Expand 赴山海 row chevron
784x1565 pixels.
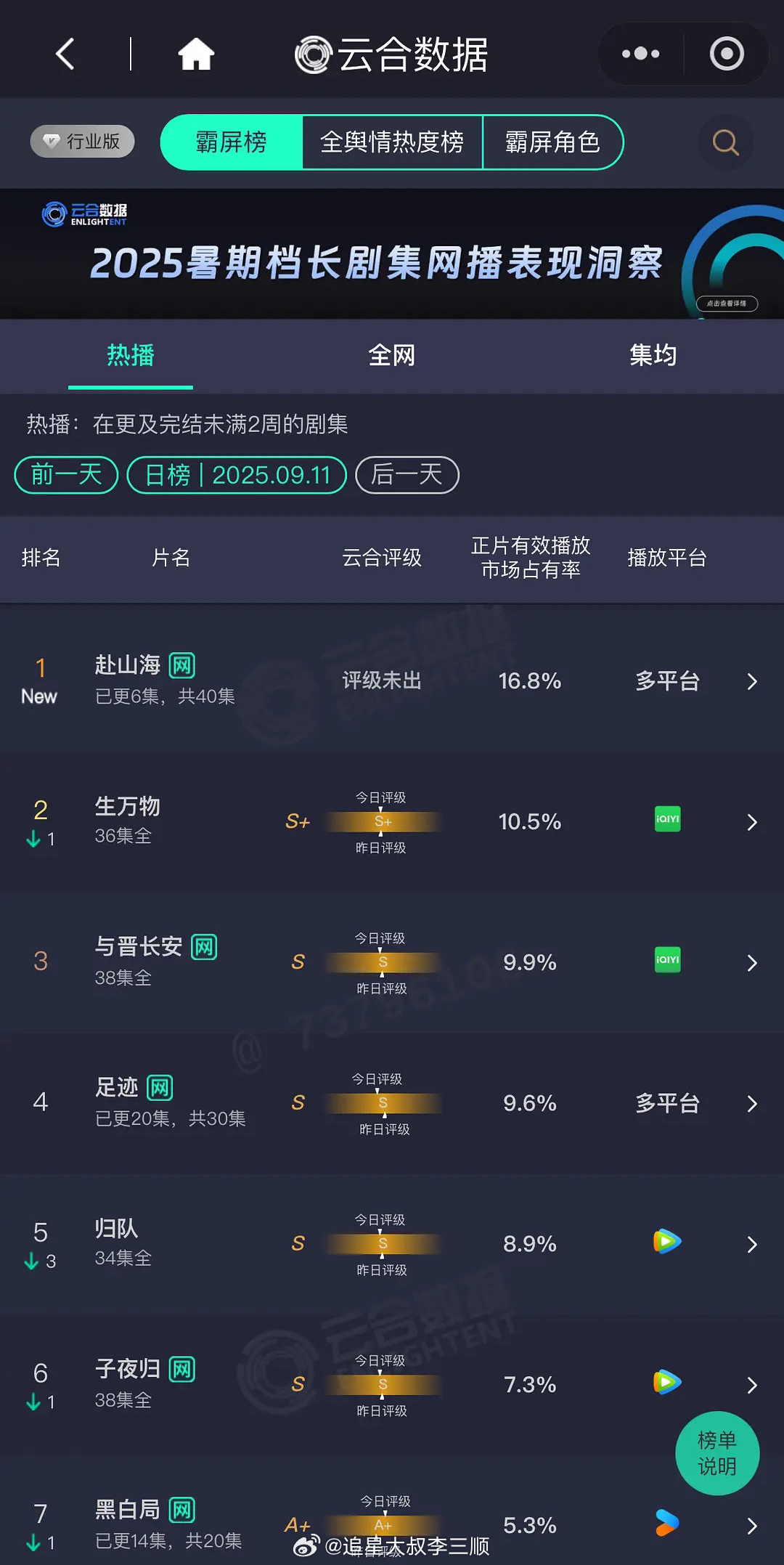[x=752, y=681]
